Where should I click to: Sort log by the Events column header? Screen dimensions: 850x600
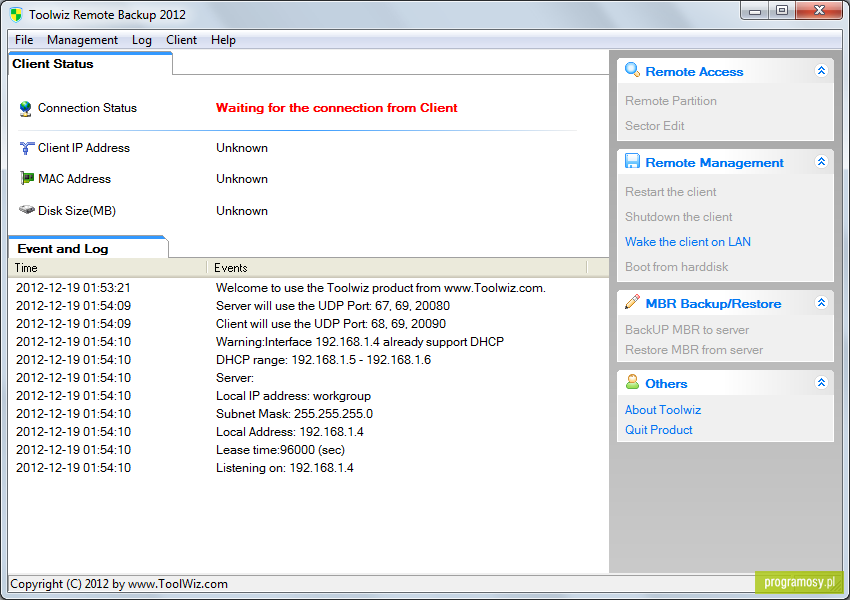[397, 268]
